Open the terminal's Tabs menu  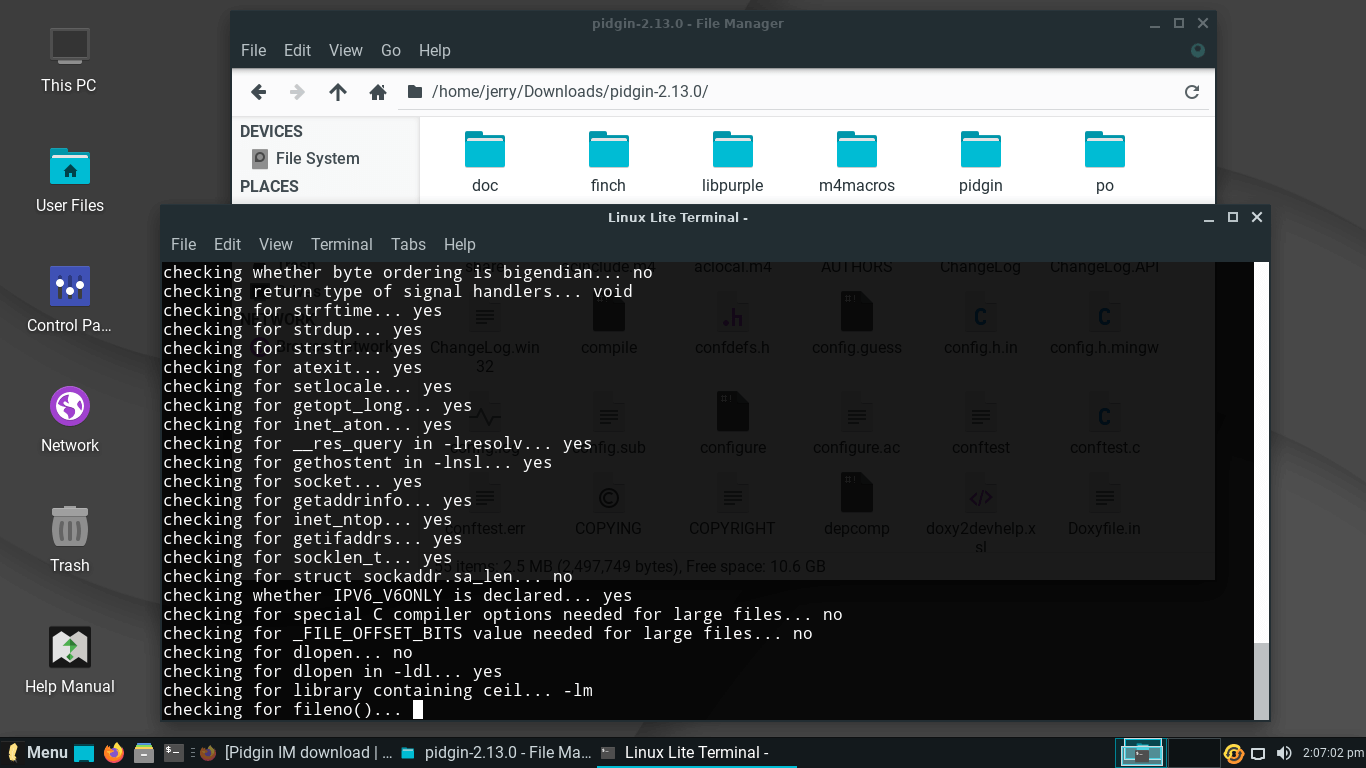coord(408,244)
